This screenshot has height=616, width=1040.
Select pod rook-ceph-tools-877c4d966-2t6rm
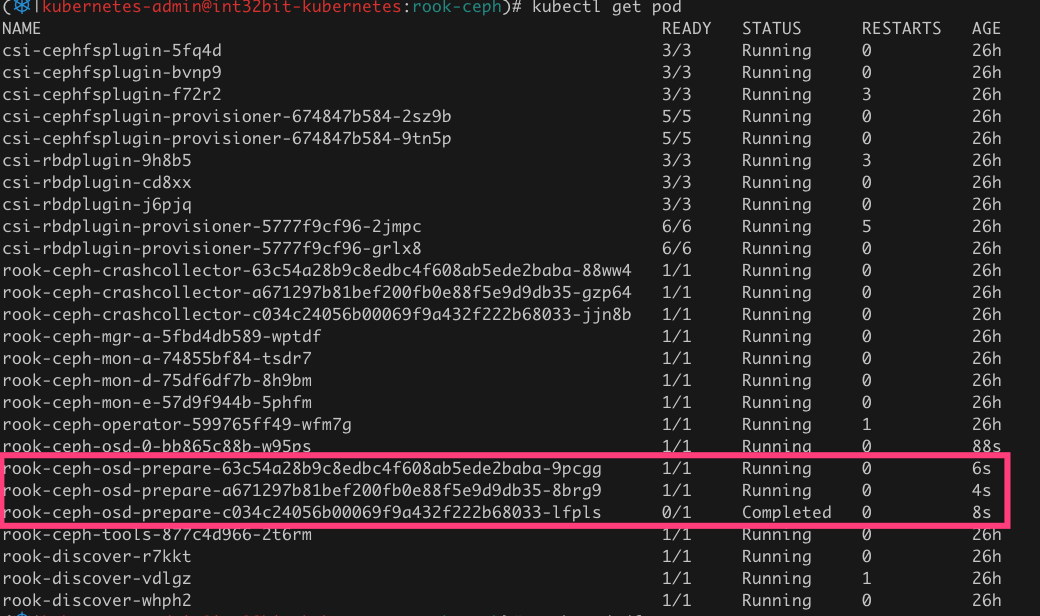pos(157,534)
